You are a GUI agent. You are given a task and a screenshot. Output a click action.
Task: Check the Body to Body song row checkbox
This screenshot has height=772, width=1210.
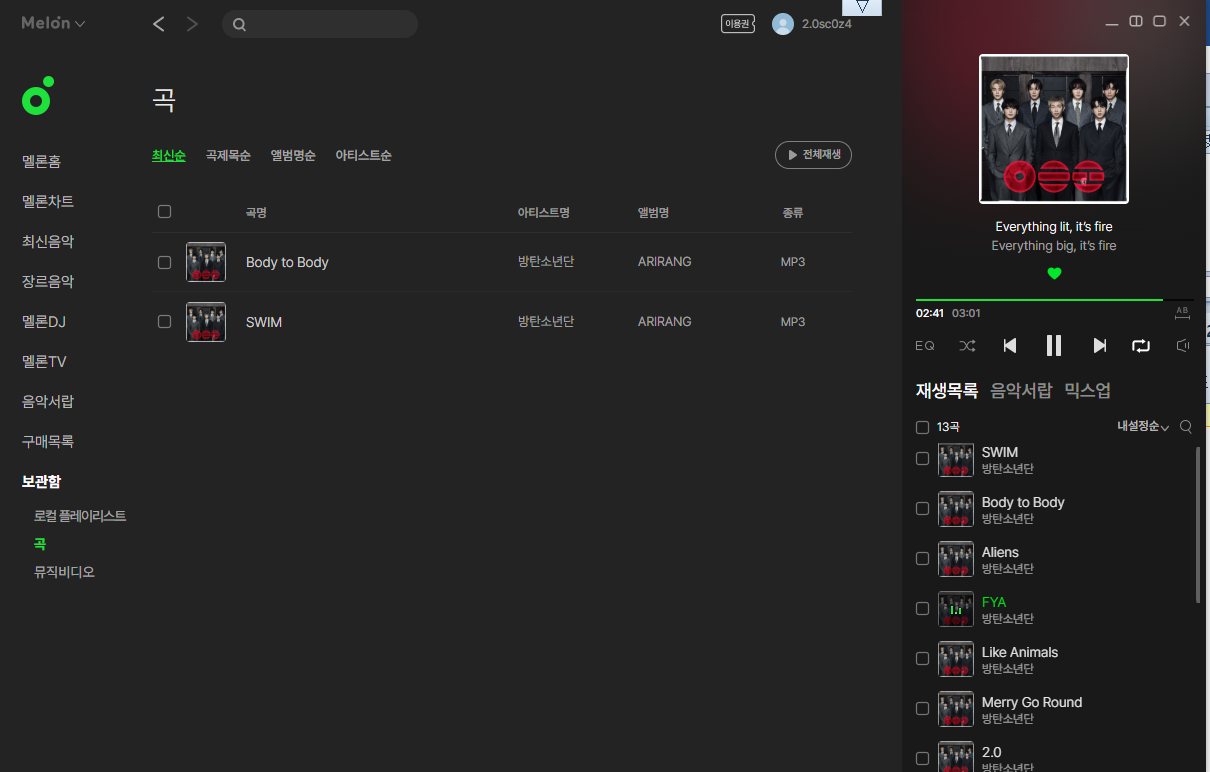pyautogui.click(x=165, y=262)
